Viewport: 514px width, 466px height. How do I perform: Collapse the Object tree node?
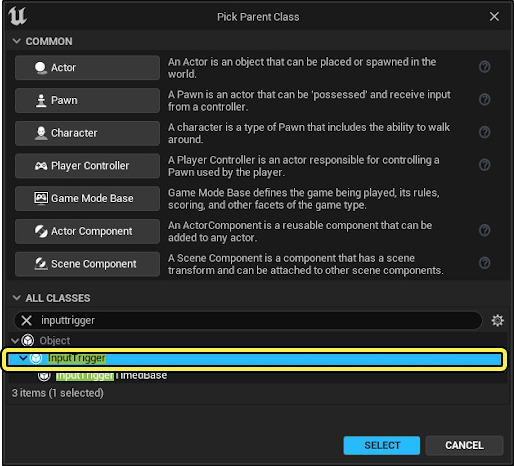pos(15,341)
